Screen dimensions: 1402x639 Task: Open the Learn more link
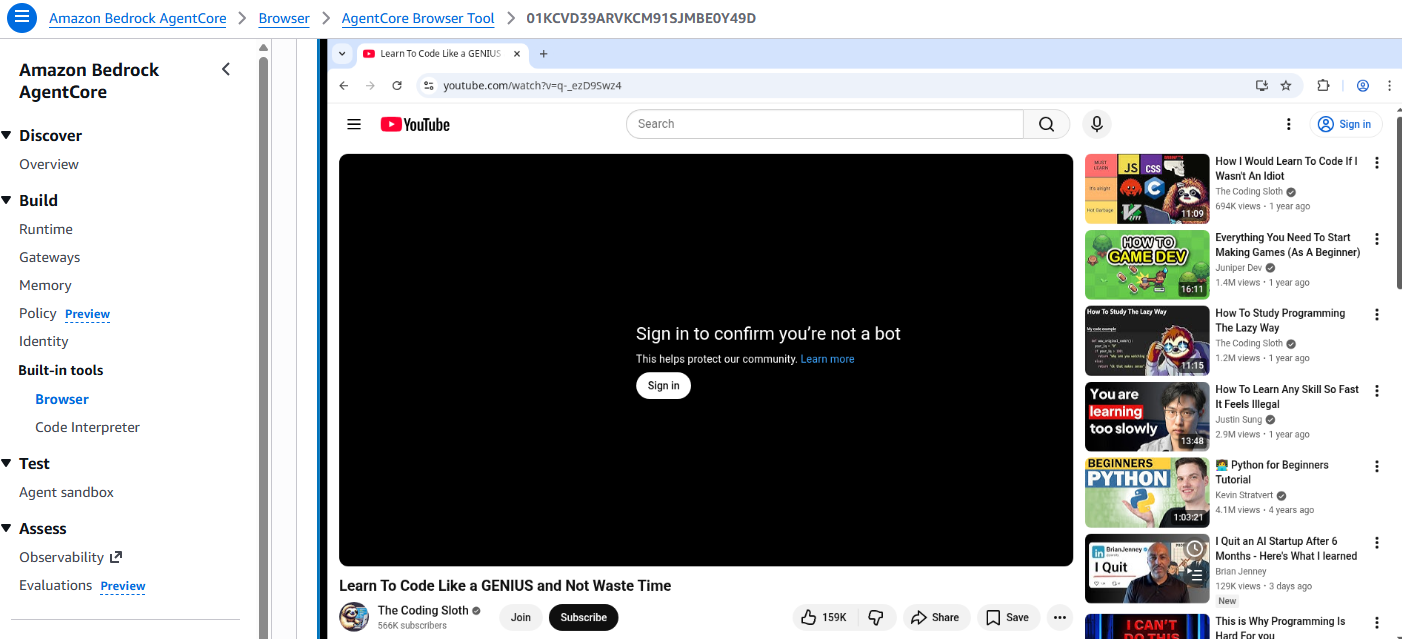tap(827, 359)
